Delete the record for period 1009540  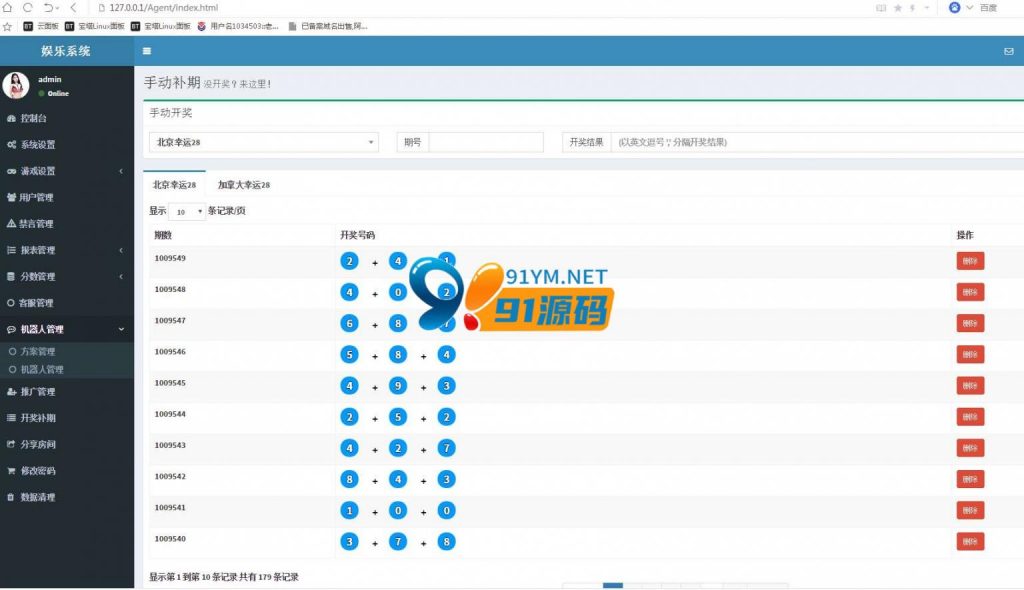970,542
